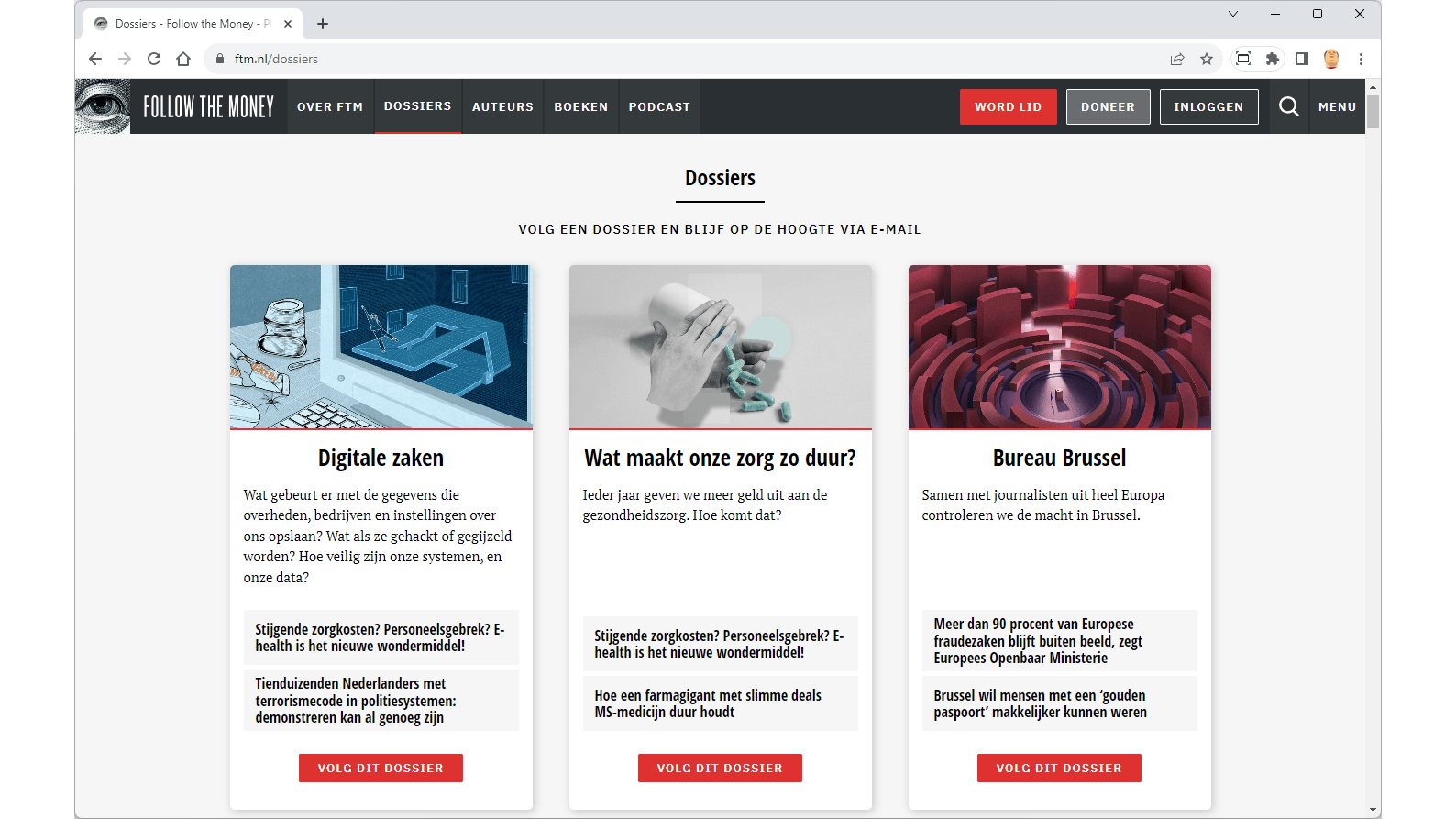
Task: Select the Dossiers - Follow the Money tab
Action: [193, 24]
